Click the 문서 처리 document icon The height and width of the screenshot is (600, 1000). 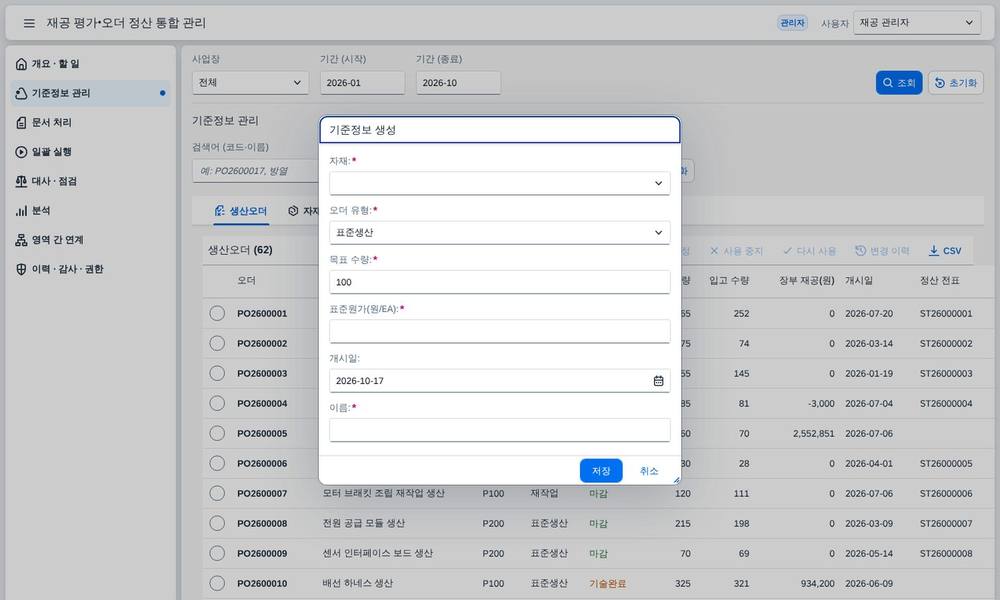point(21,122)
